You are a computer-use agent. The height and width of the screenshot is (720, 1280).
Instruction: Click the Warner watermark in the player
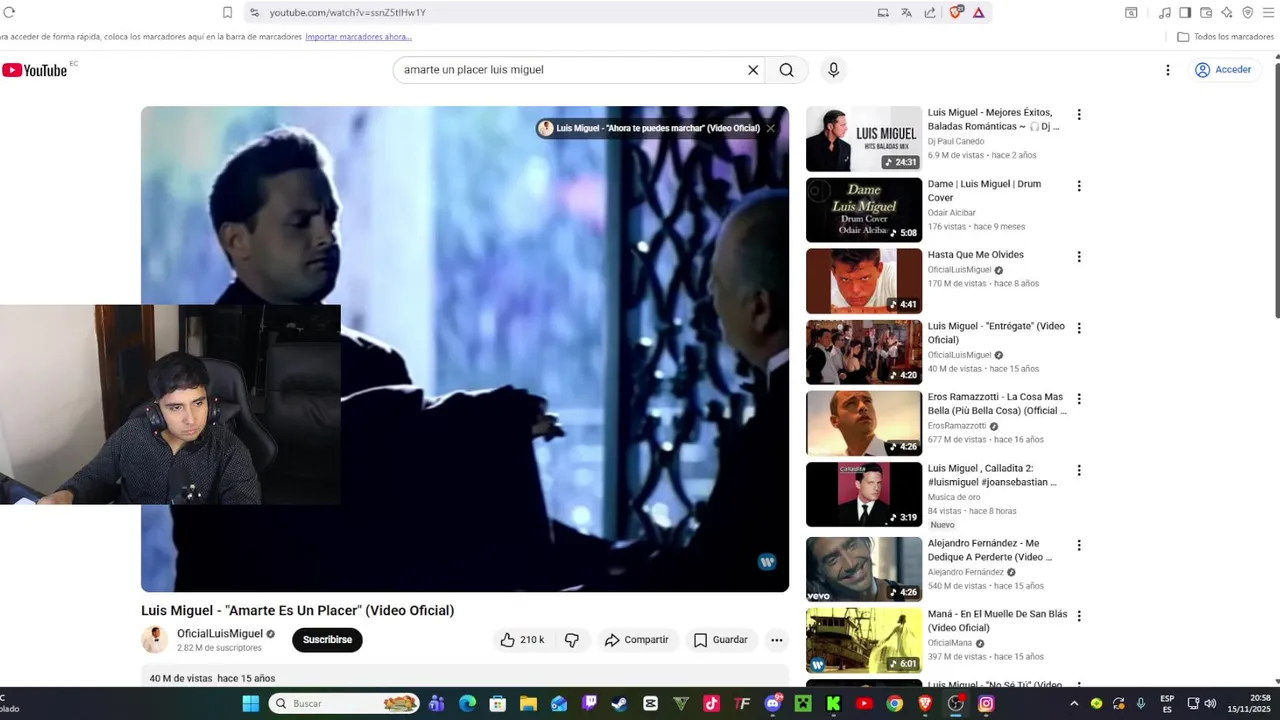click(x=767, y=562)
